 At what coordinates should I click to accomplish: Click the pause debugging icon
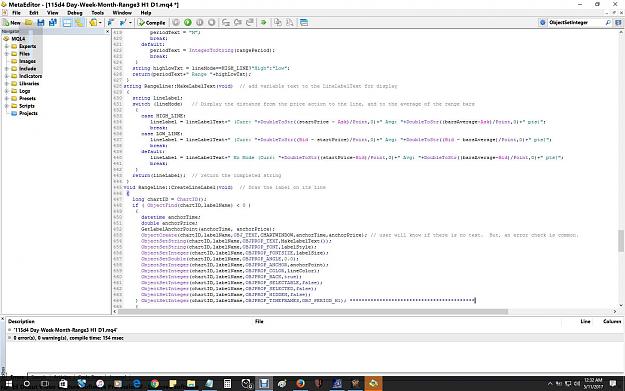pyautogui.click(x=200, y=23)
